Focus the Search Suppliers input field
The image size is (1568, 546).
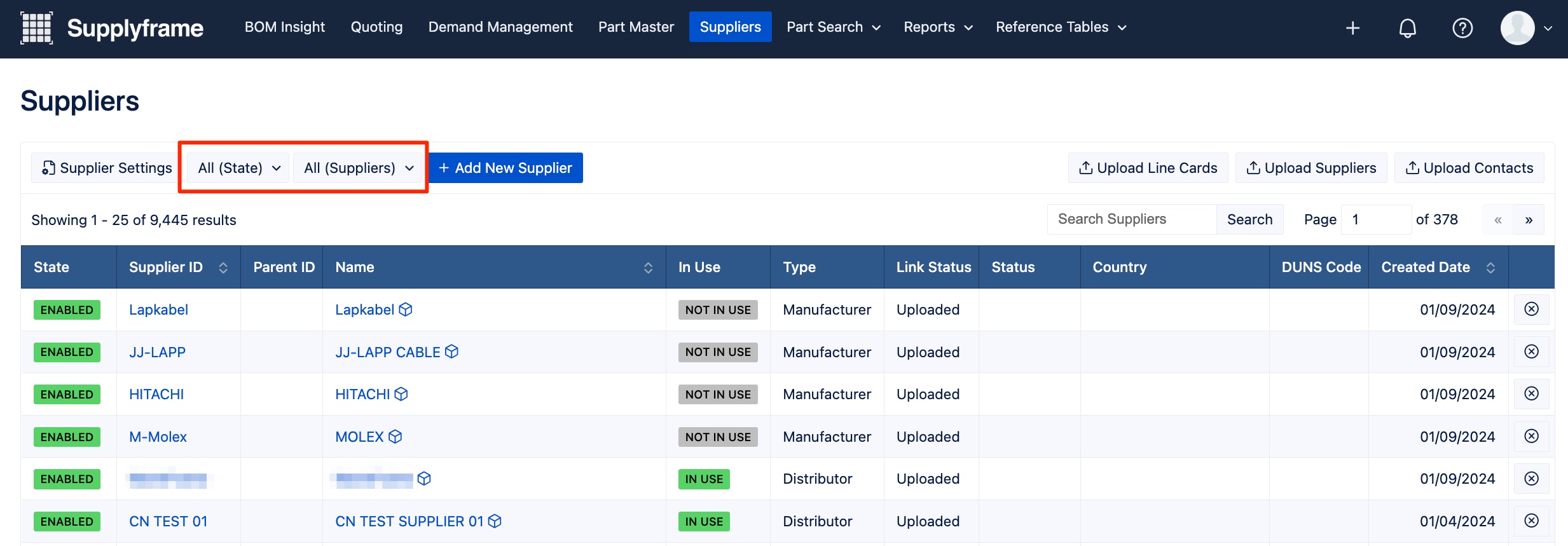point(1132,219)
